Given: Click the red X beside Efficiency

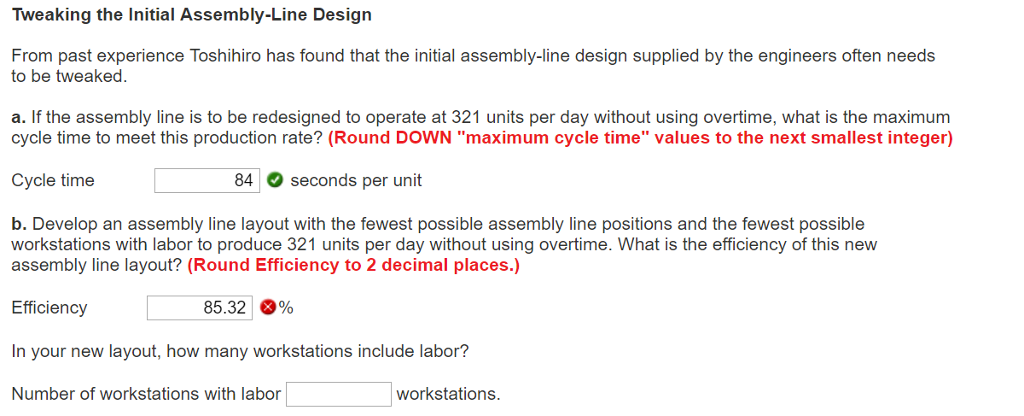Looking at the screenshot, I should coord(268,308).
